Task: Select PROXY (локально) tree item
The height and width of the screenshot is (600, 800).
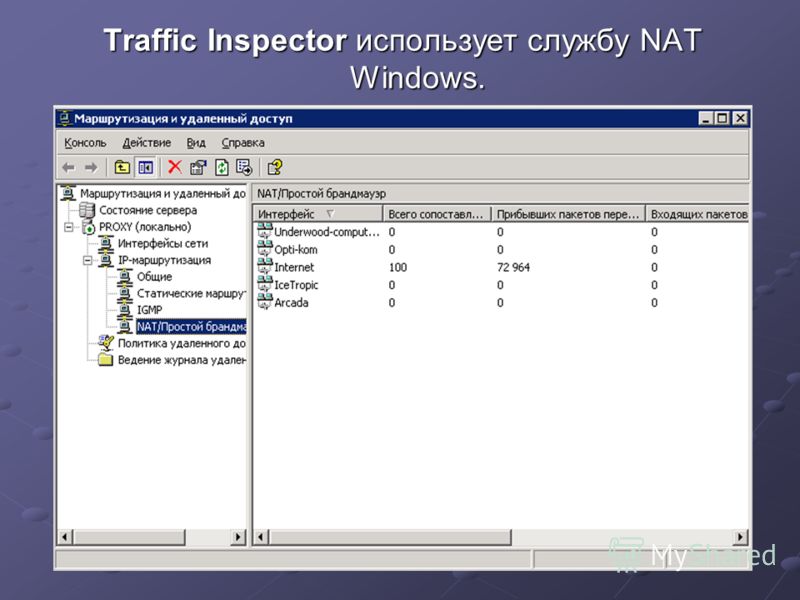Action: (x=145, y=227)
